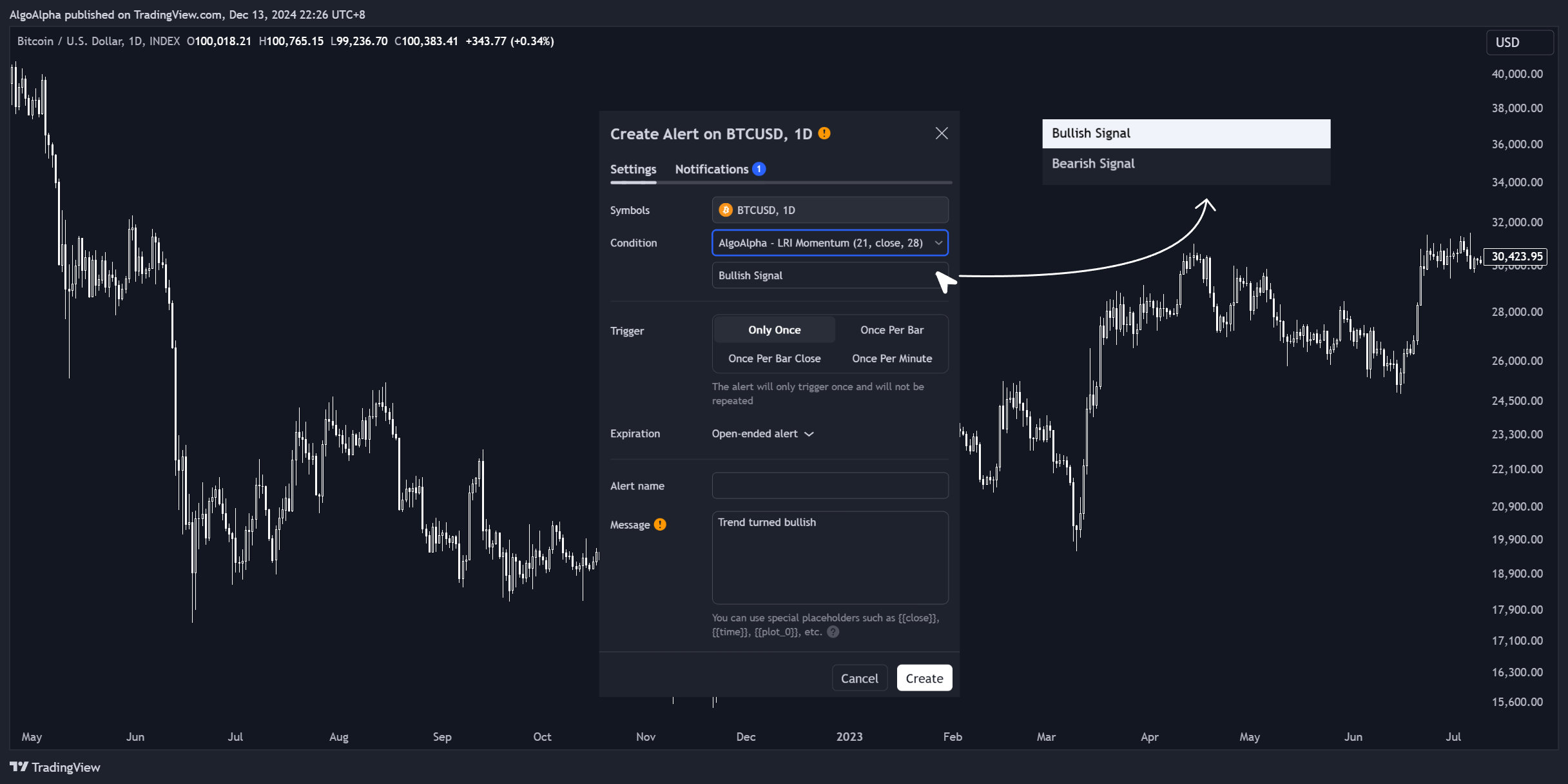Click the Bitcoin / U.S. Dollar chart title
This screenshot has height=784, width=1568.
pyautogui.click(x=99, y=41)
